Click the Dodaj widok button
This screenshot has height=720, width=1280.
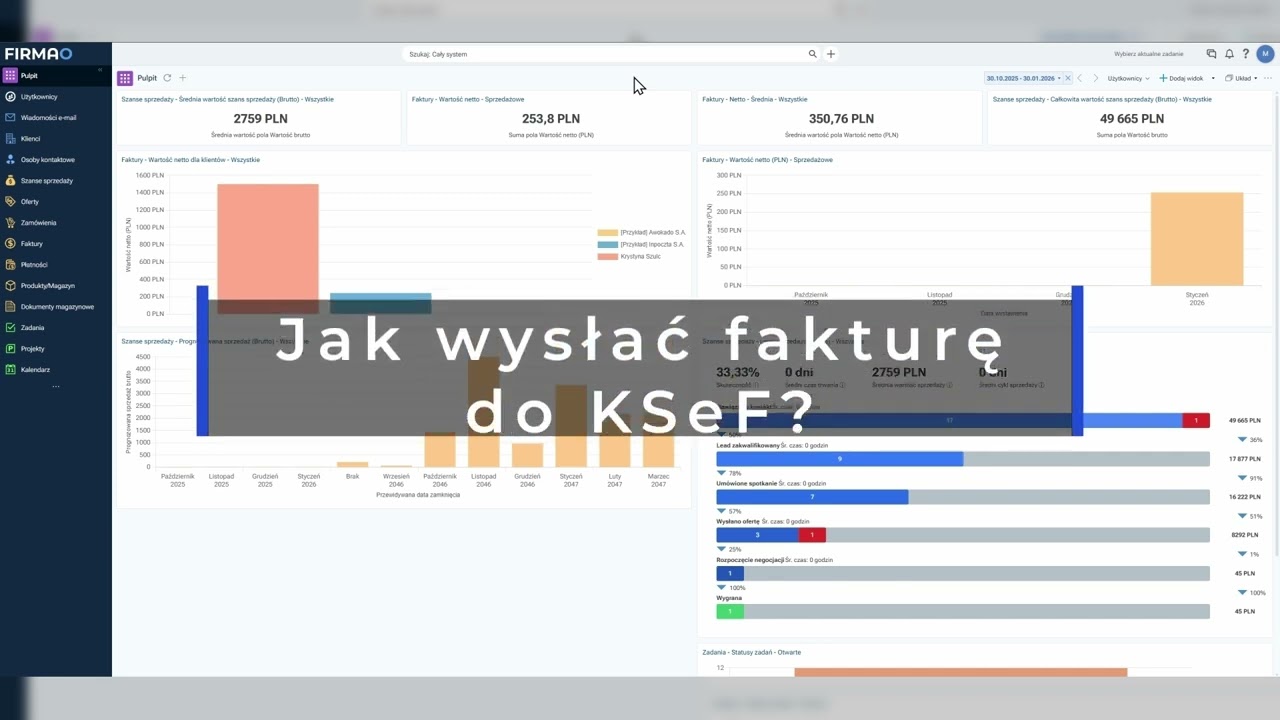click(x=1181, y=78)
